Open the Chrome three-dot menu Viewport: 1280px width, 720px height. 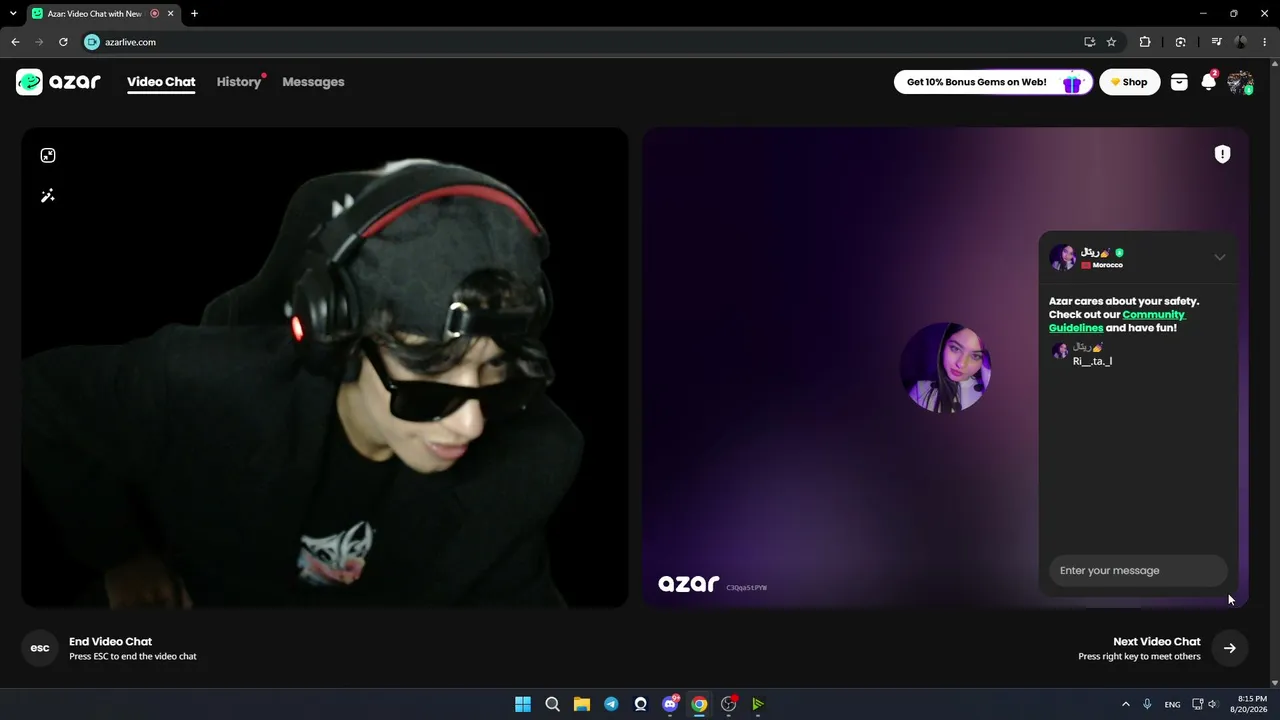point(1264,42)
